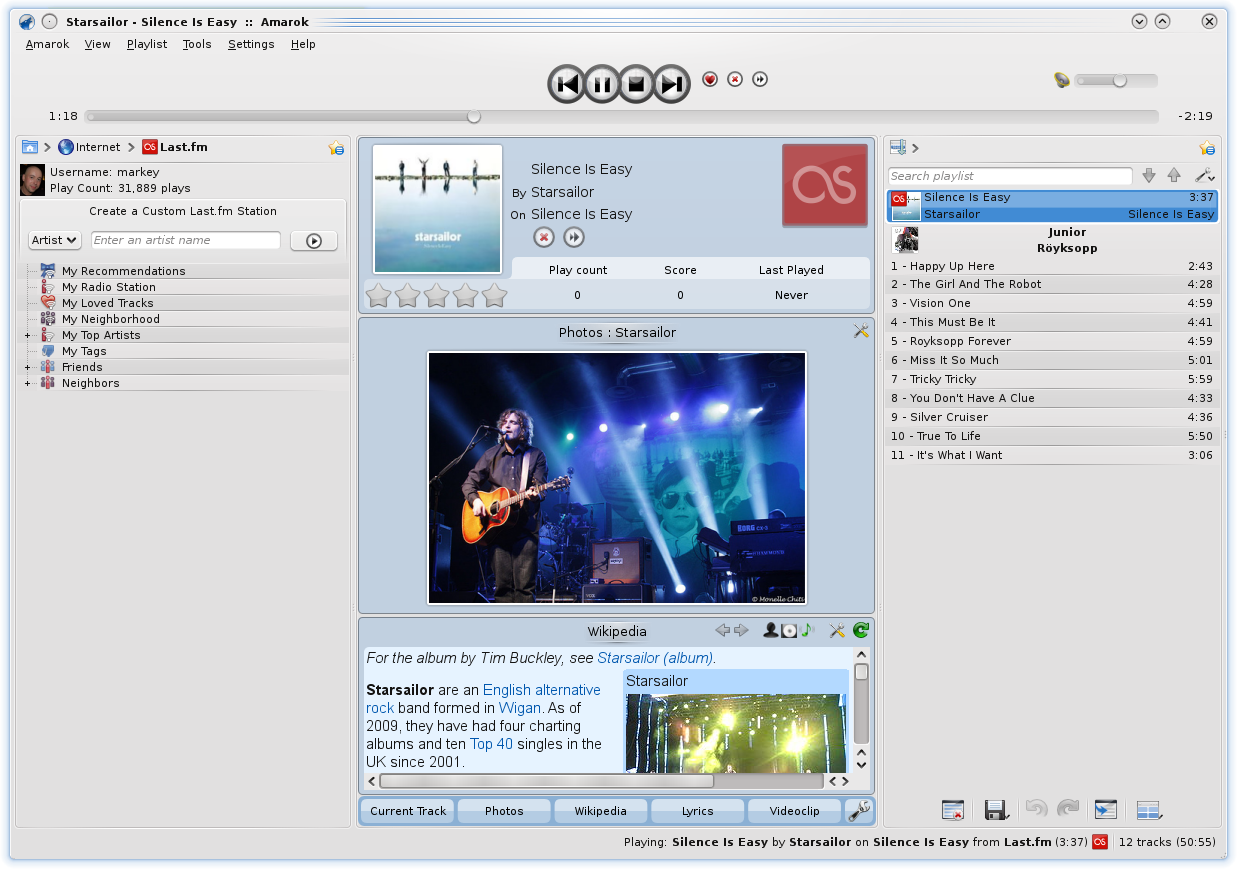Show Wikipedia track page via music note icon

coord(806,630)
